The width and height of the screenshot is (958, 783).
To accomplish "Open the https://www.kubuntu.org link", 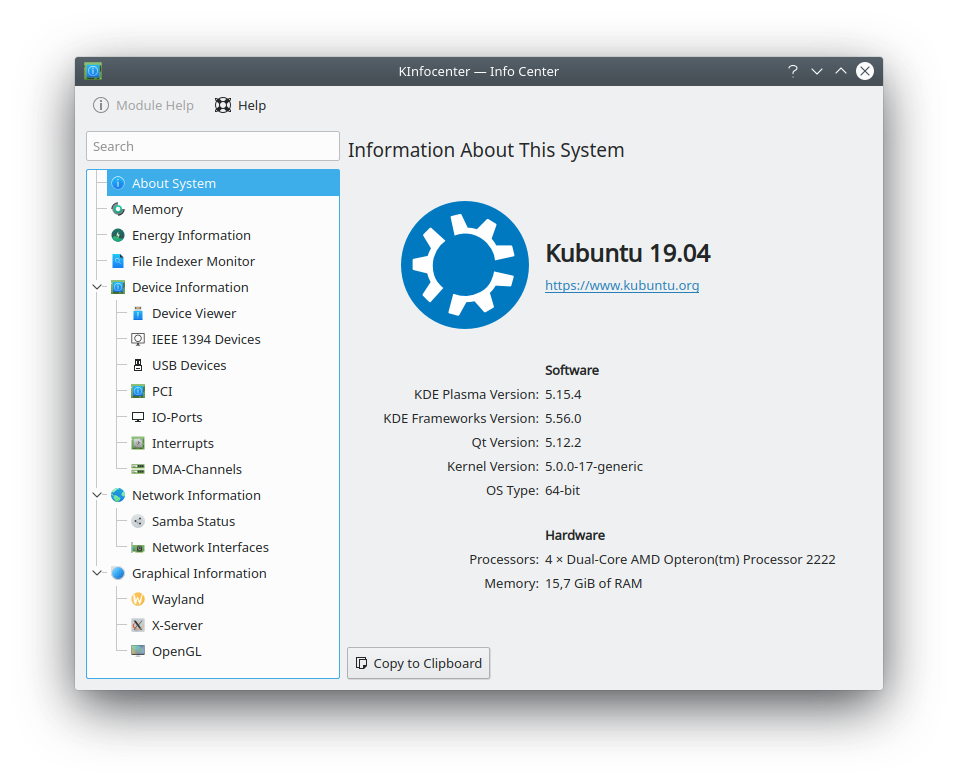I will pos(622,286).
